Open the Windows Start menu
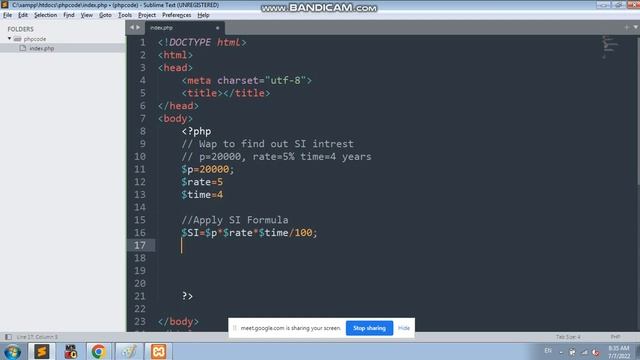The height and width of the screenshot is (360, 640). point(12,351)
